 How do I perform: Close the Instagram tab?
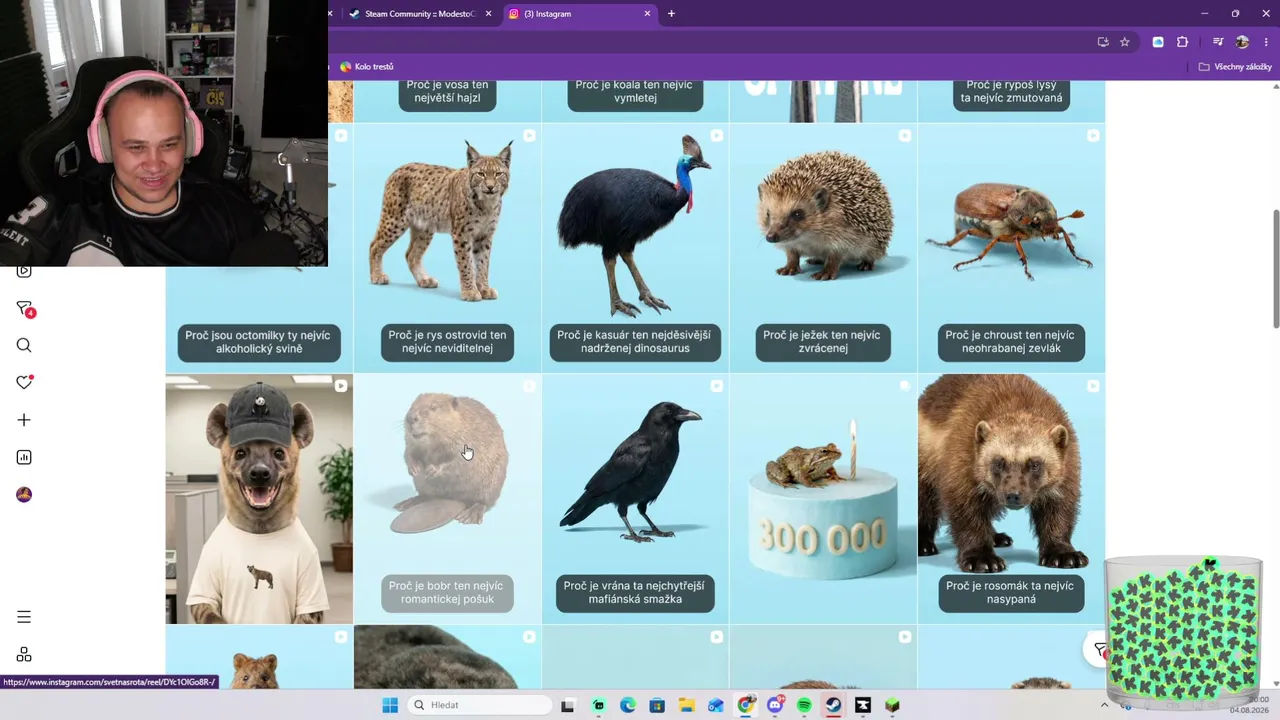[647, 14]
